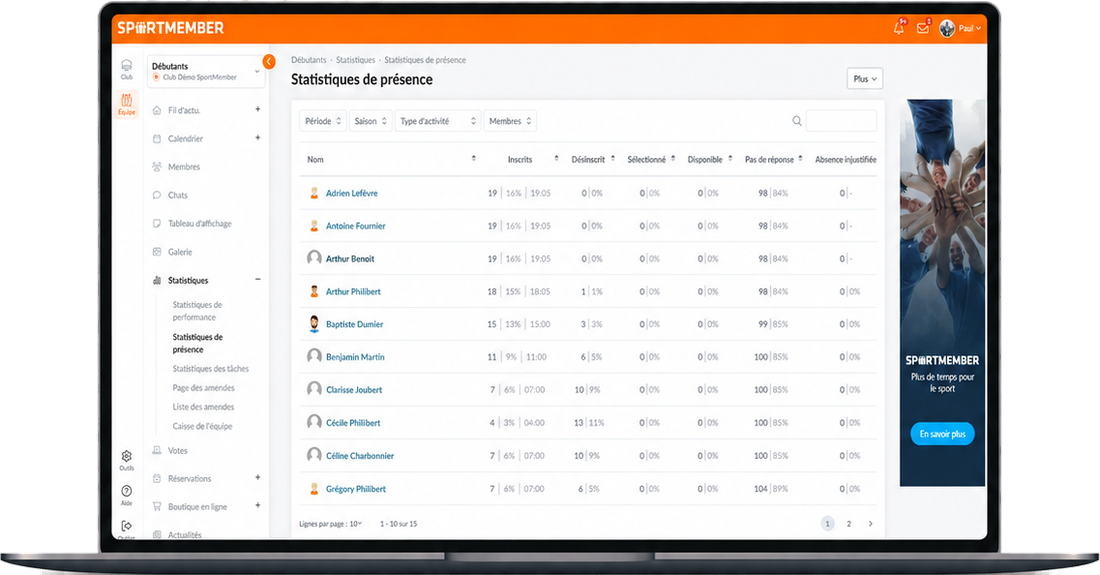Change Lignes par page dropdown

click(x=355, y=524)
